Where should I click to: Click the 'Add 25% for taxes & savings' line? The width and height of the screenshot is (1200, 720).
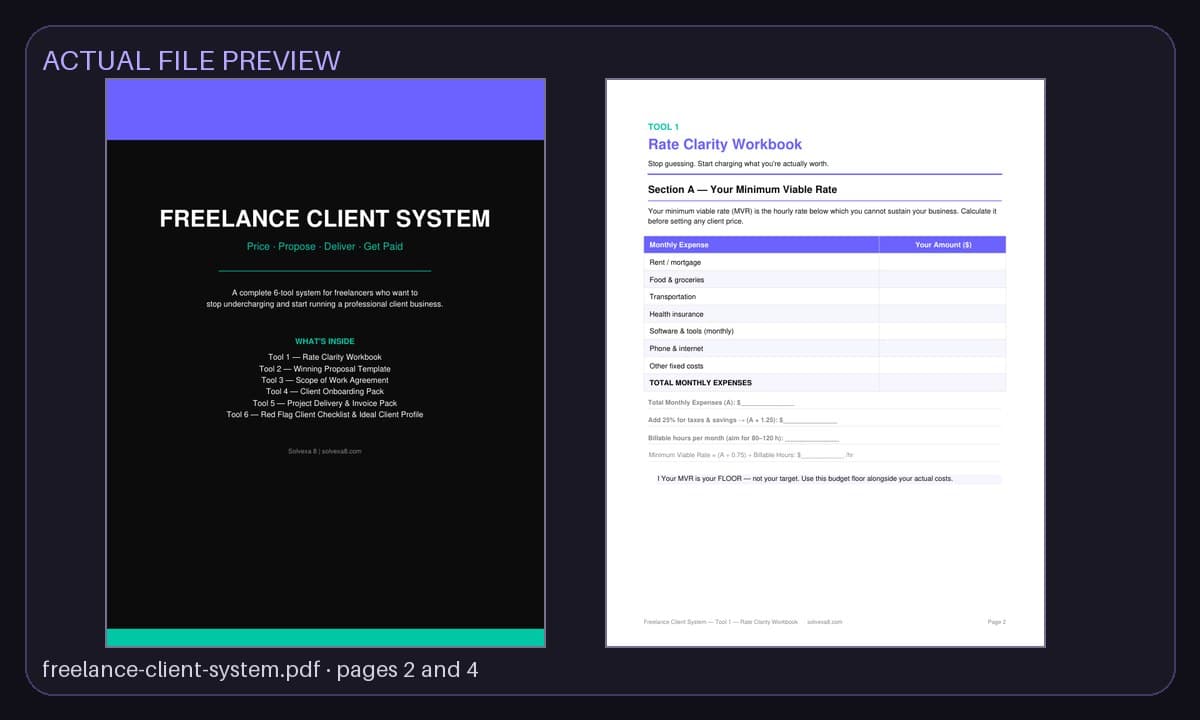(x=742, y=420)
